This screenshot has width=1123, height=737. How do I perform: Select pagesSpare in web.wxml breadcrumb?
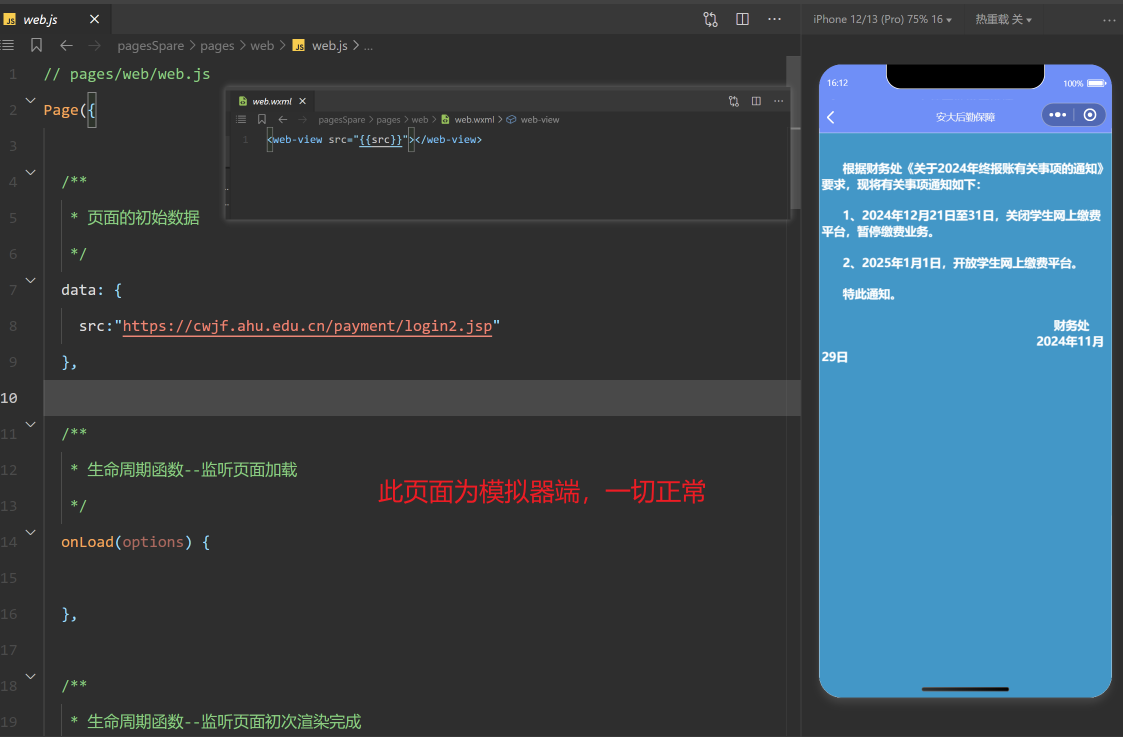(x=342, y=120)
